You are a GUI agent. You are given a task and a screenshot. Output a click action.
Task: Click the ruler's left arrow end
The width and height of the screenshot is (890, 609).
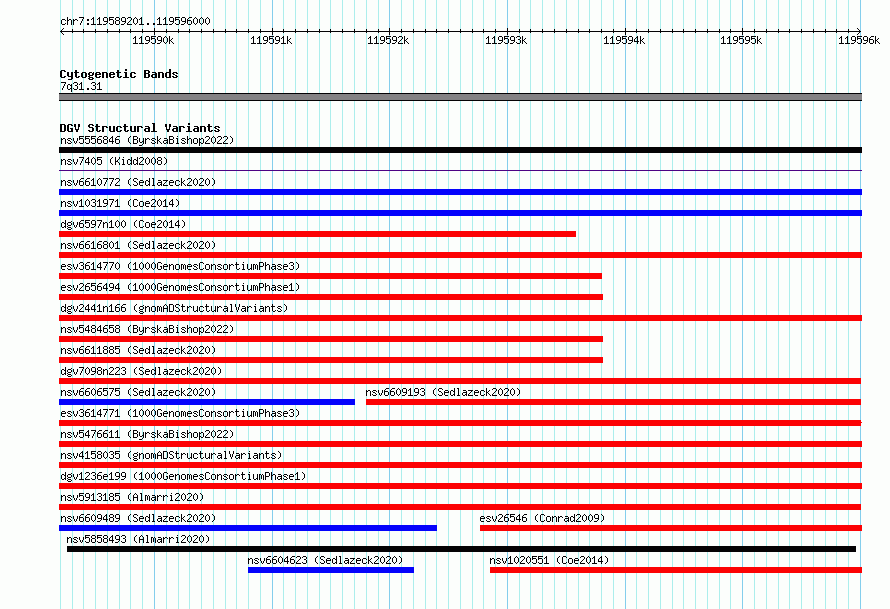[x=62, y=31]
